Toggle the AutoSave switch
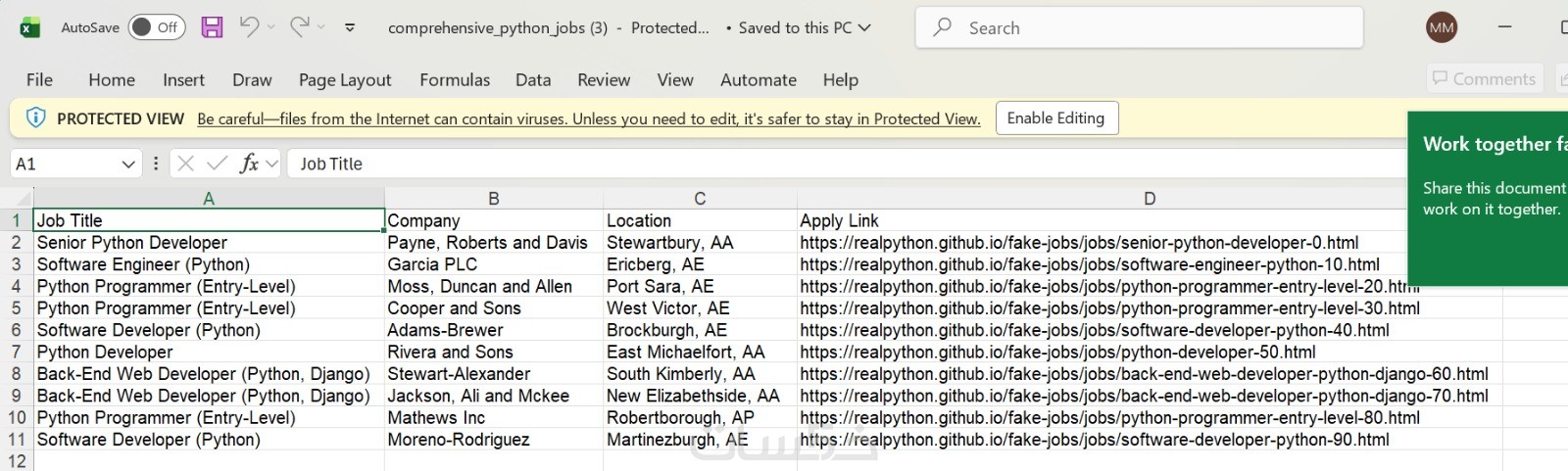This screenshot has width=1568, height=471. 155,27
